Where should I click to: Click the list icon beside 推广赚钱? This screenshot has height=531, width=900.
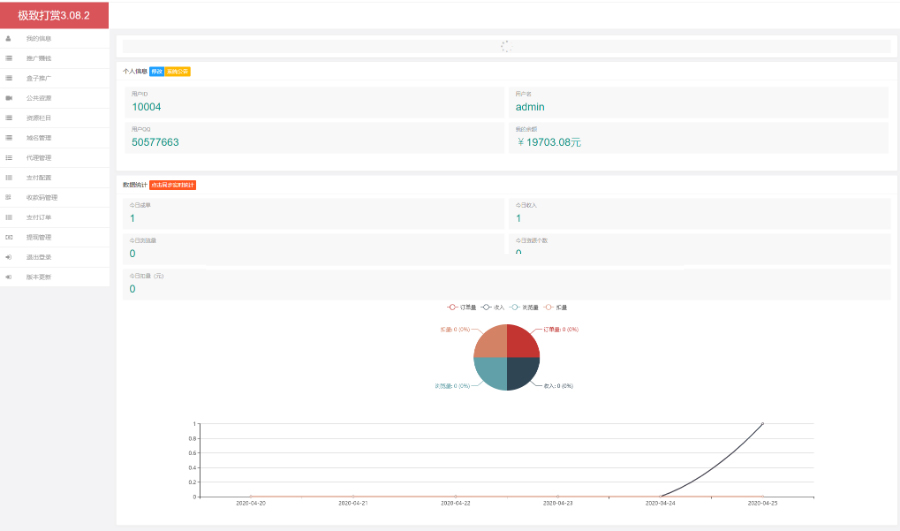[x=9, y=58]
